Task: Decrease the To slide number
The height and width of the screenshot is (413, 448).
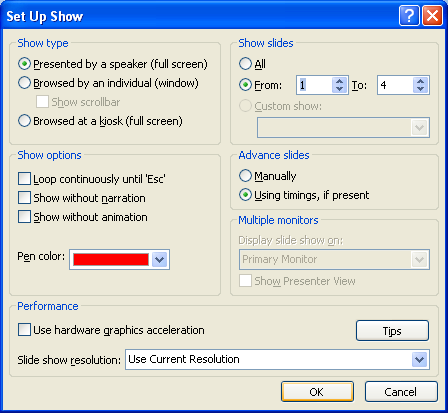Action: point(421,89)
